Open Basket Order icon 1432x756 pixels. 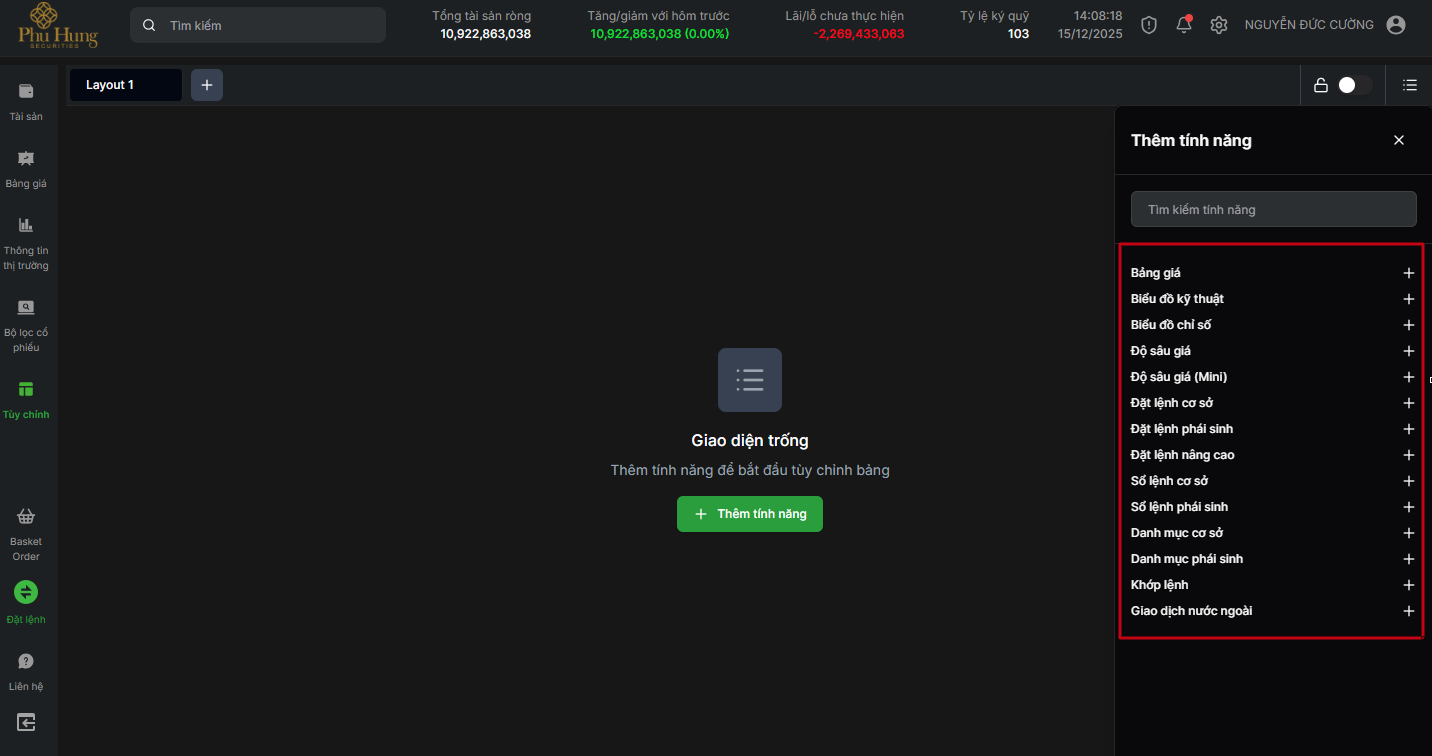pos(26,517)
